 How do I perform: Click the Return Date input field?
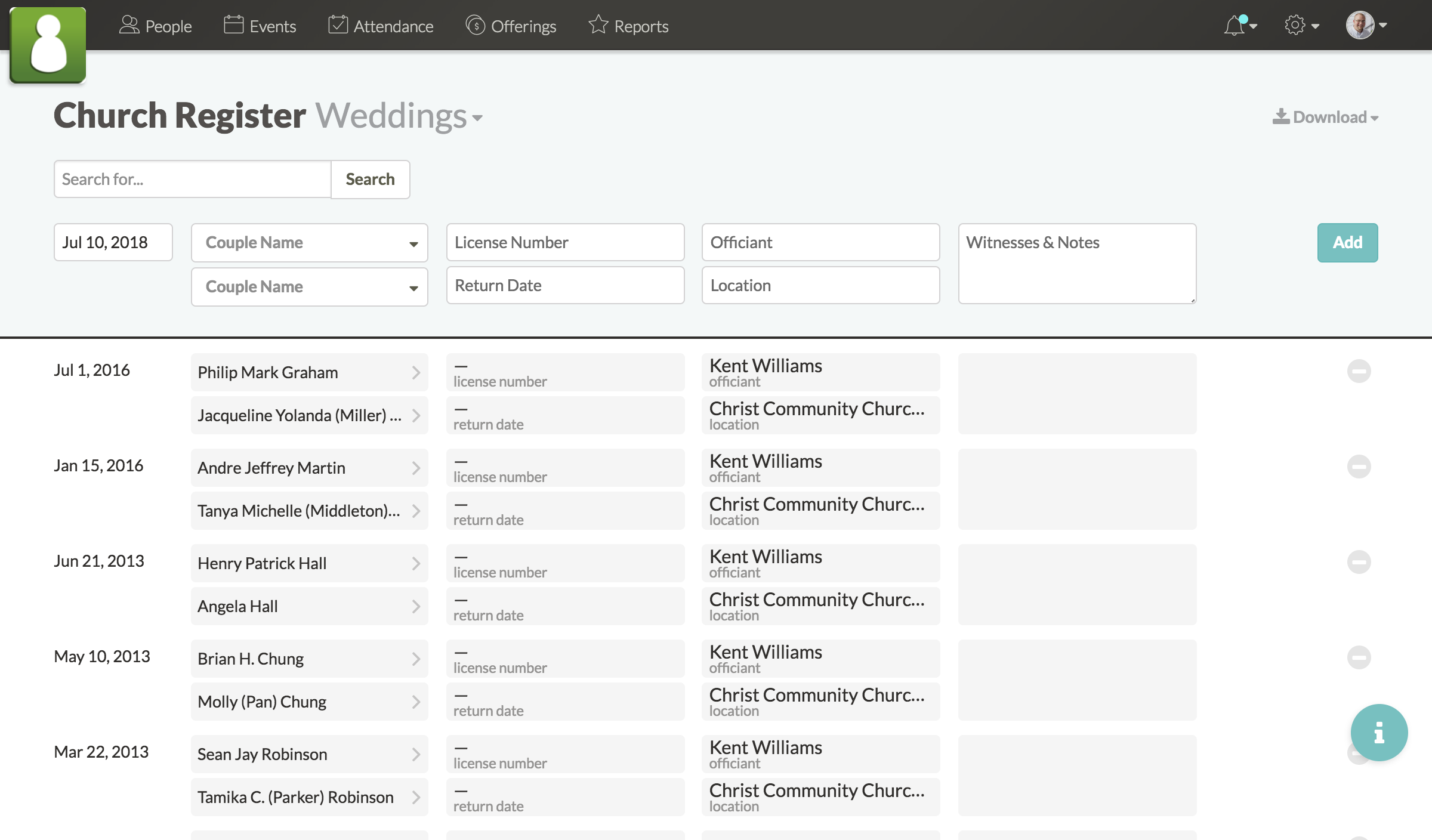pyautogui.click(x=565, y=285)
